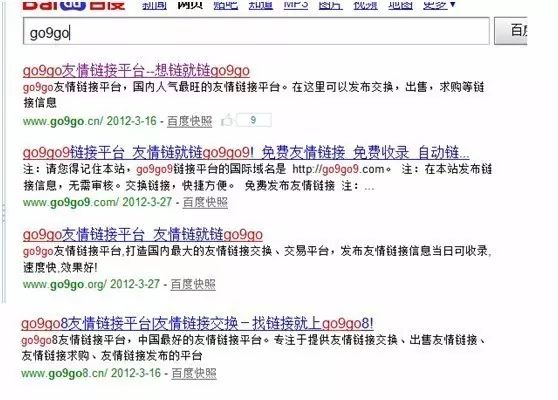Open the 更多 dropdown menu
Screen dimensions: 558x400
(x=439, y=4)
